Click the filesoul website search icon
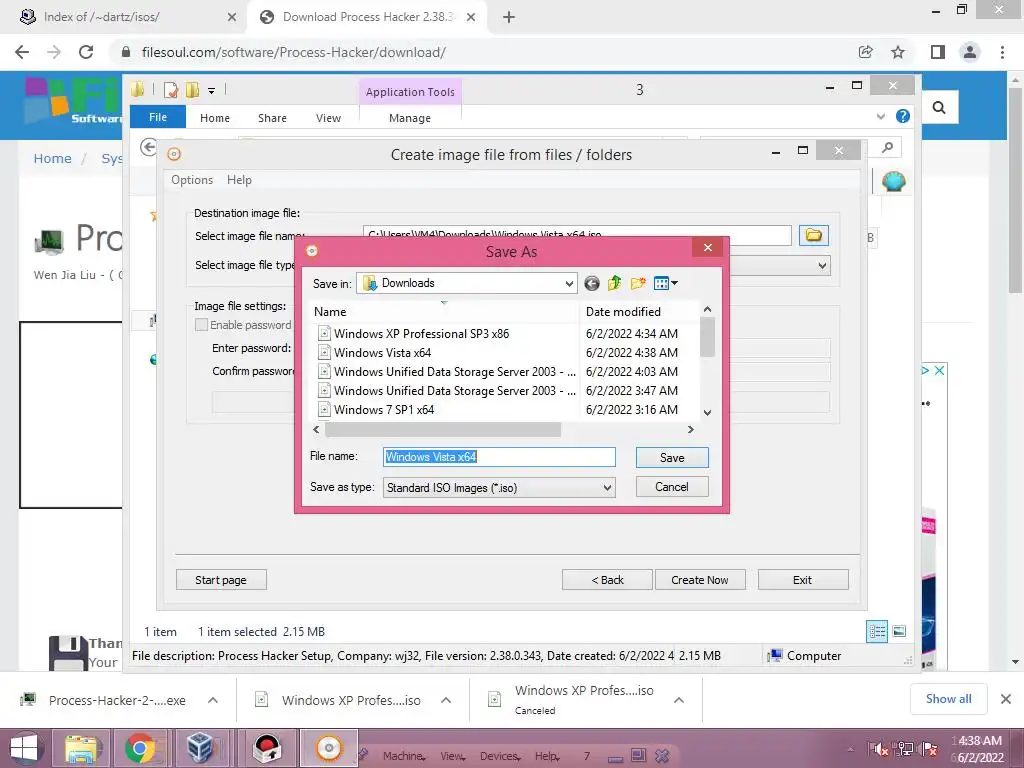1024x768 pixels. pos(939,108)
